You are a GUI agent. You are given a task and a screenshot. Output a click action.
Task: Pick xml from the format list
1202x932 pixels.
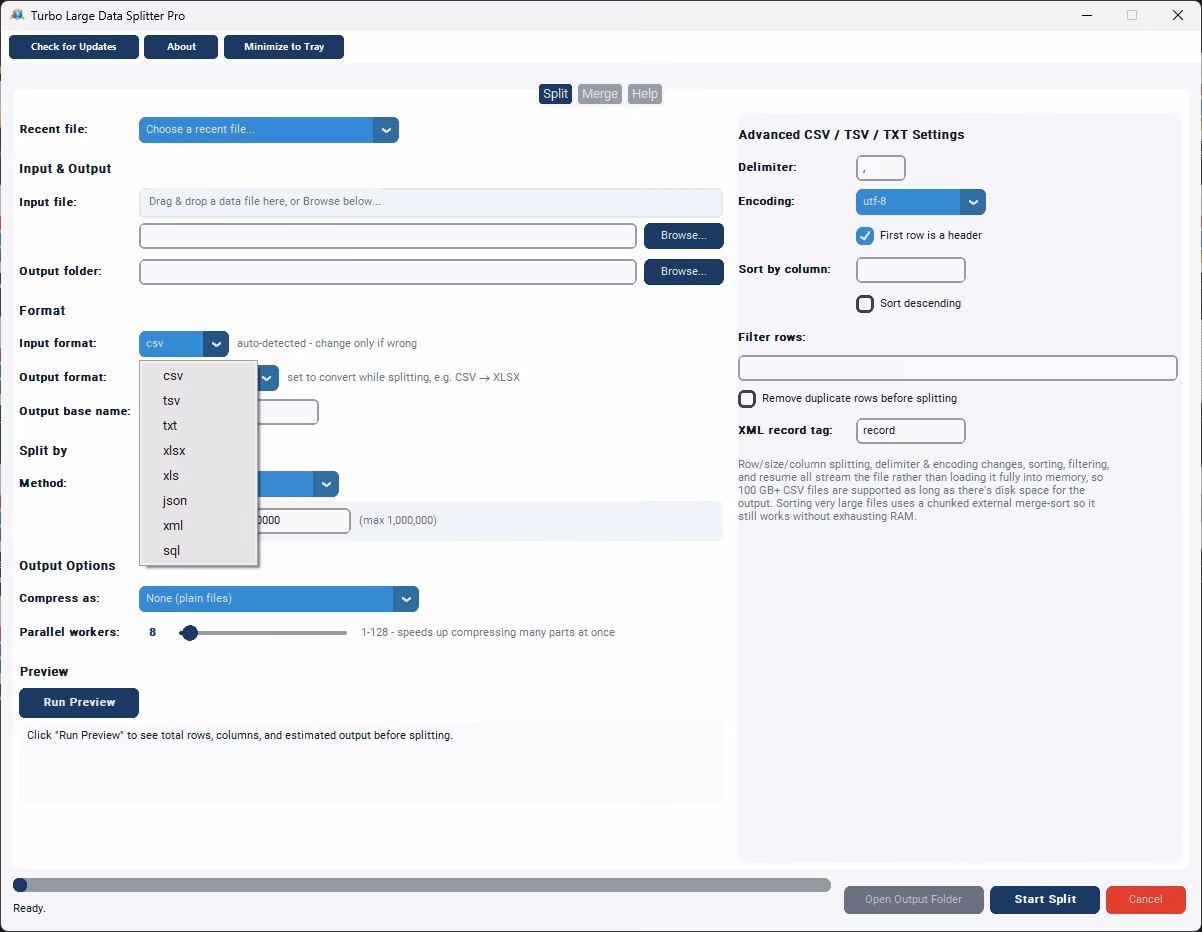coord(199,526)
